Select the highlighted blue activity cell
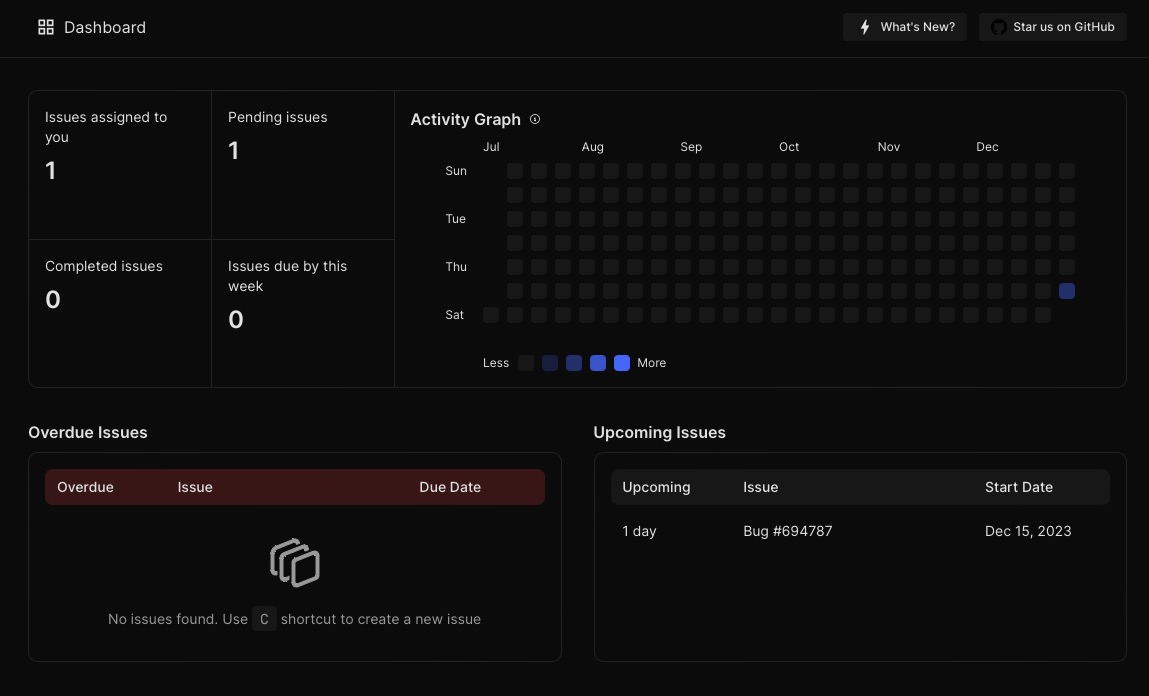This screenshot has height=696, width=1149. pos(1067,291)
